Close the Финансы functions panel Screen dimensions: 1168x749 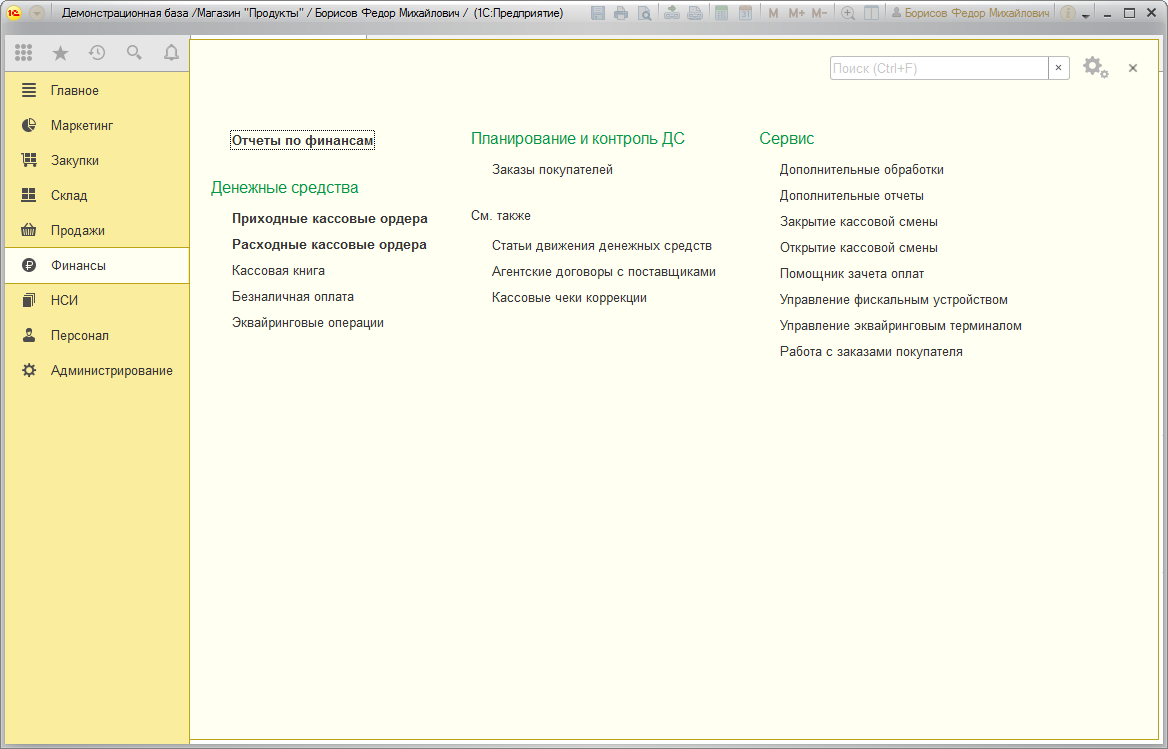coord(1133,68)
